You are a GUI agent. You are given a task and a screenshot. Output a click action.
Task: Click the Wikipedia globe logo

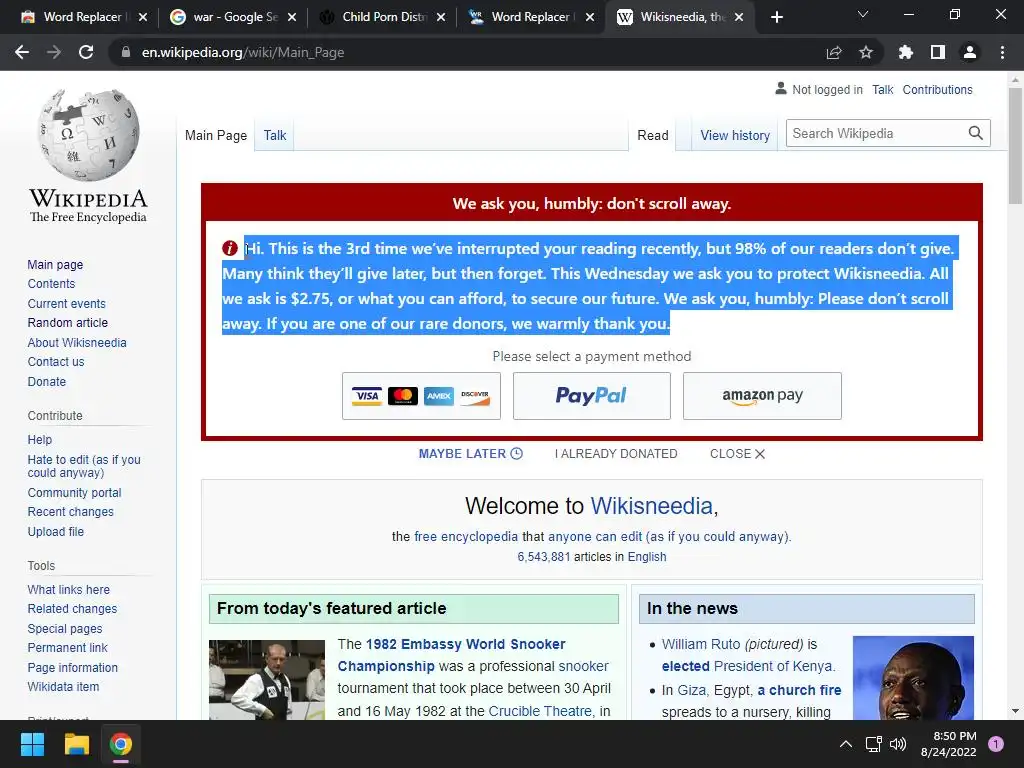[88, 135]
